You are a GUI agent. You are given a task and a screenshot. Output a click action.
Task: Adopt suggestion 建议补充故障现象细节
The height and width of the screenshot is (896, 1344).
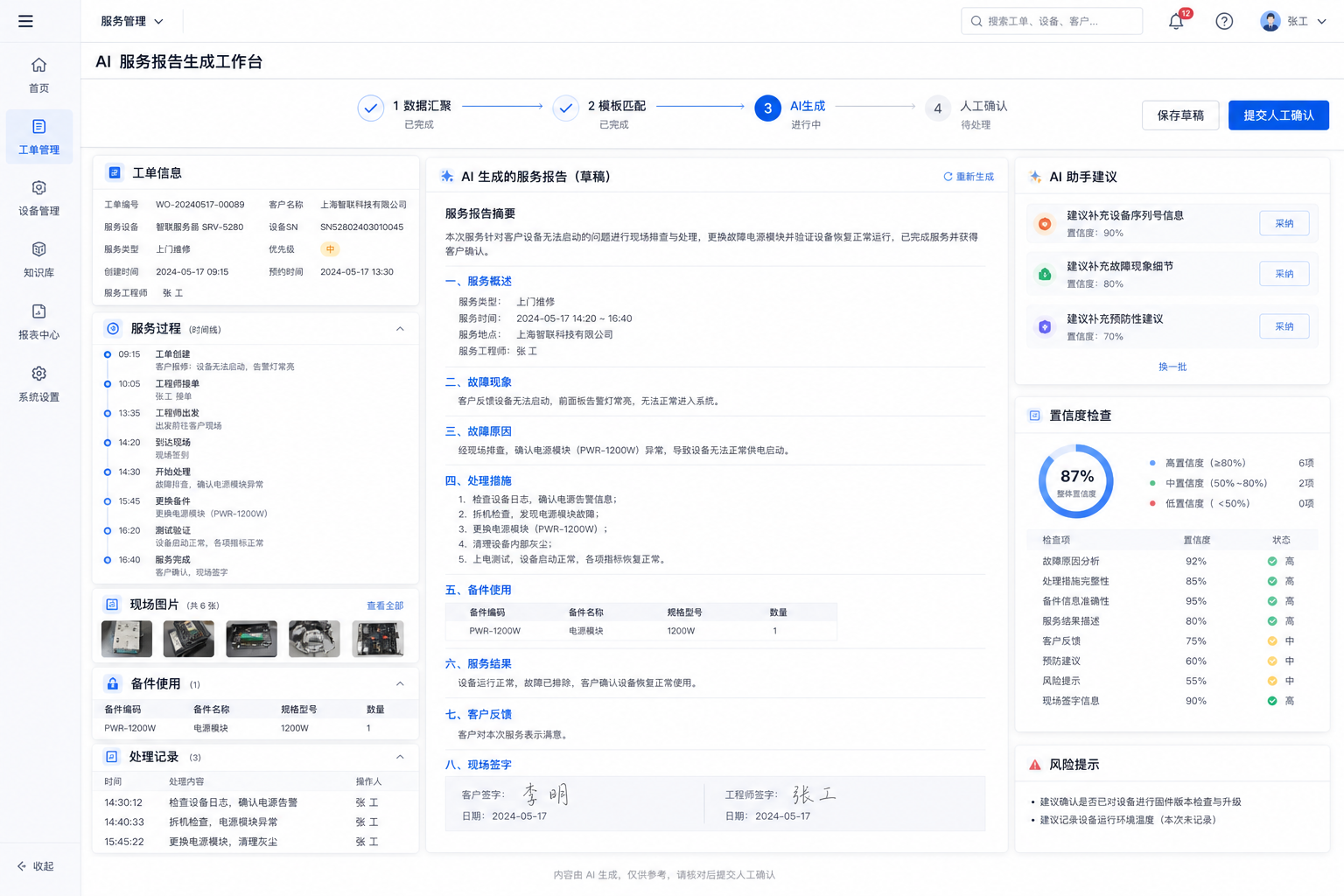coord(1284,274)
